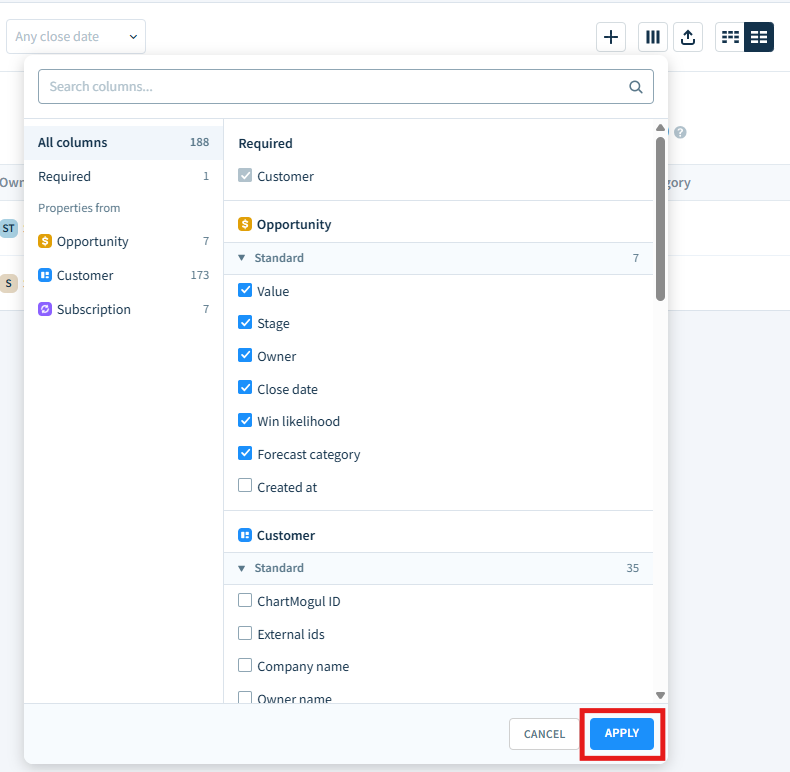
Task: Click the ST owner avatar
Action: 9,228
